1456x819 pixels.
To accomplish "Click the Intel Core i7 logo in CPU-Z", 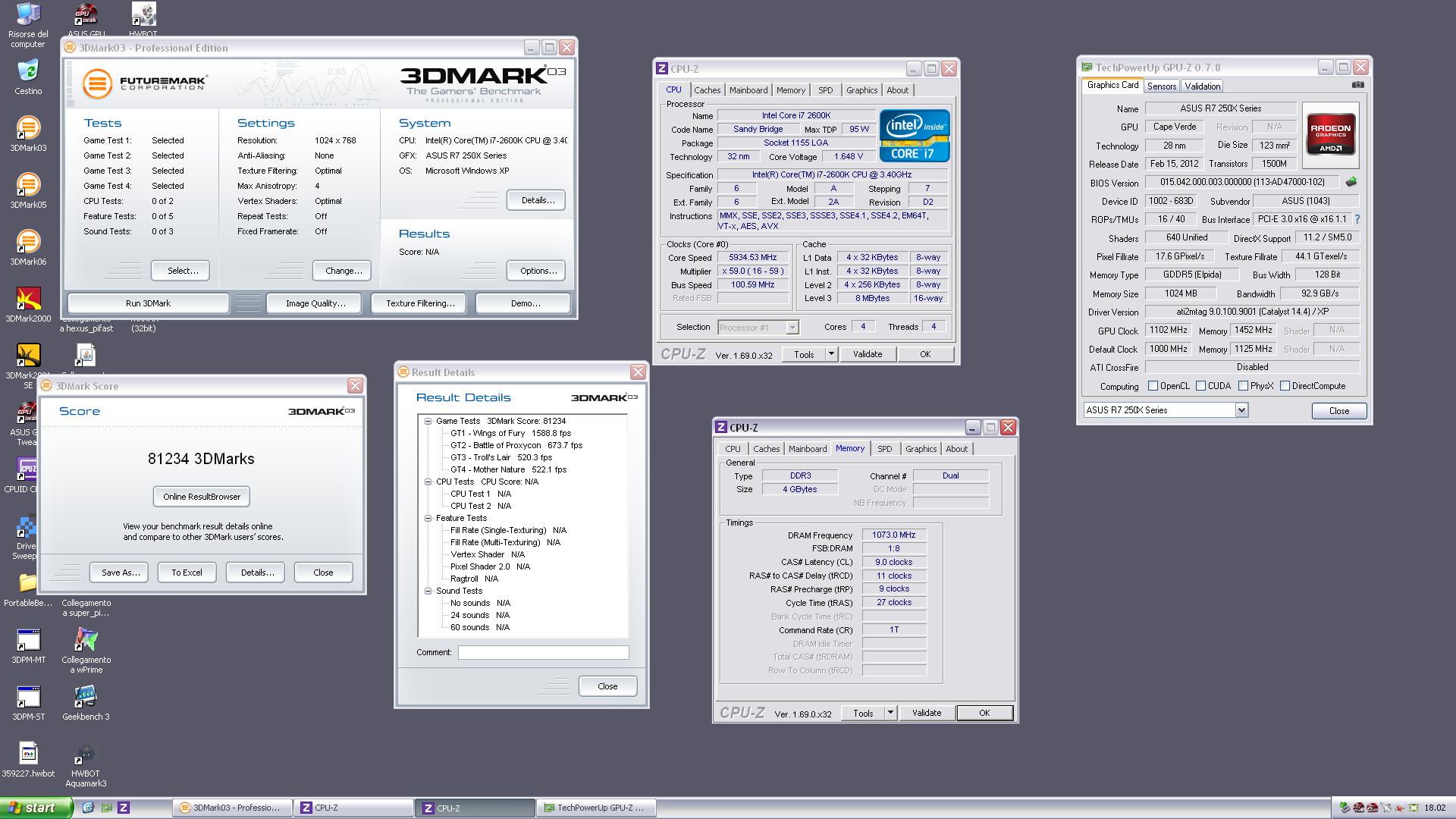I will coord(915,135).
